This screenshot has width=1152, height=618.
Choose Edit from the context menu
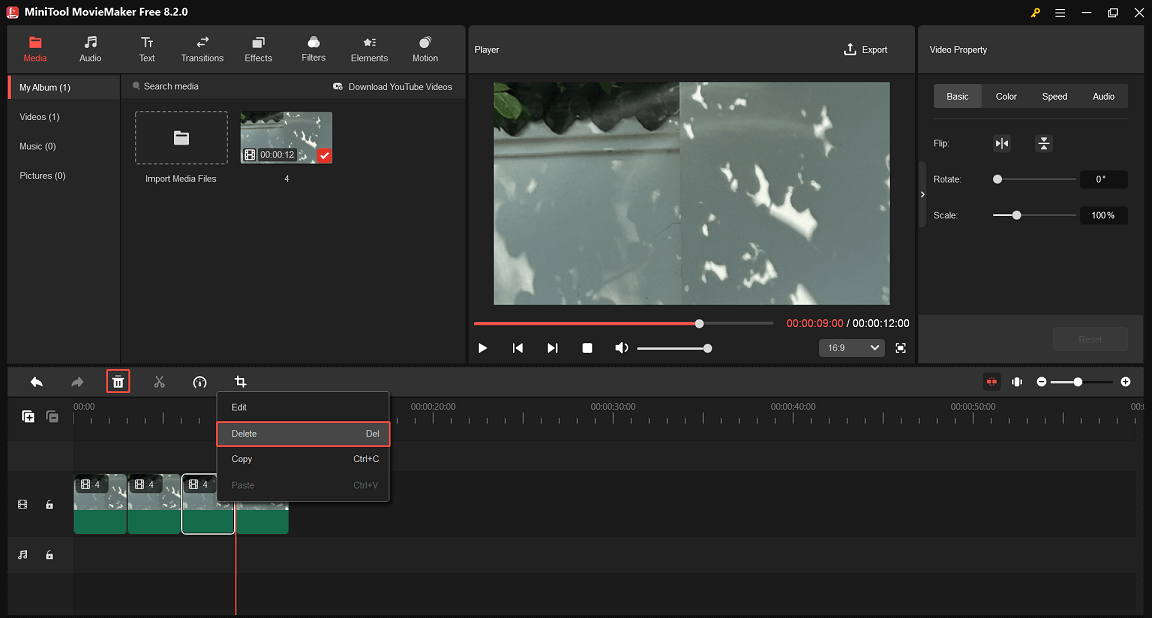click(303, 407)
